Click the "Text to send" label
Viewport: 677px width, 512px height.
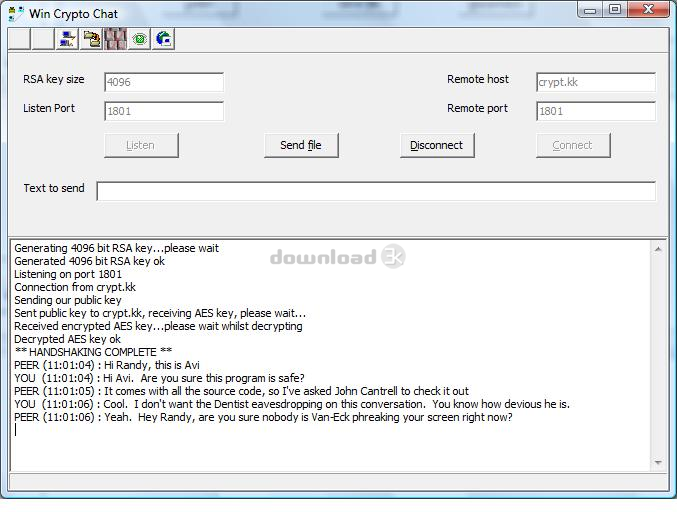54,188
